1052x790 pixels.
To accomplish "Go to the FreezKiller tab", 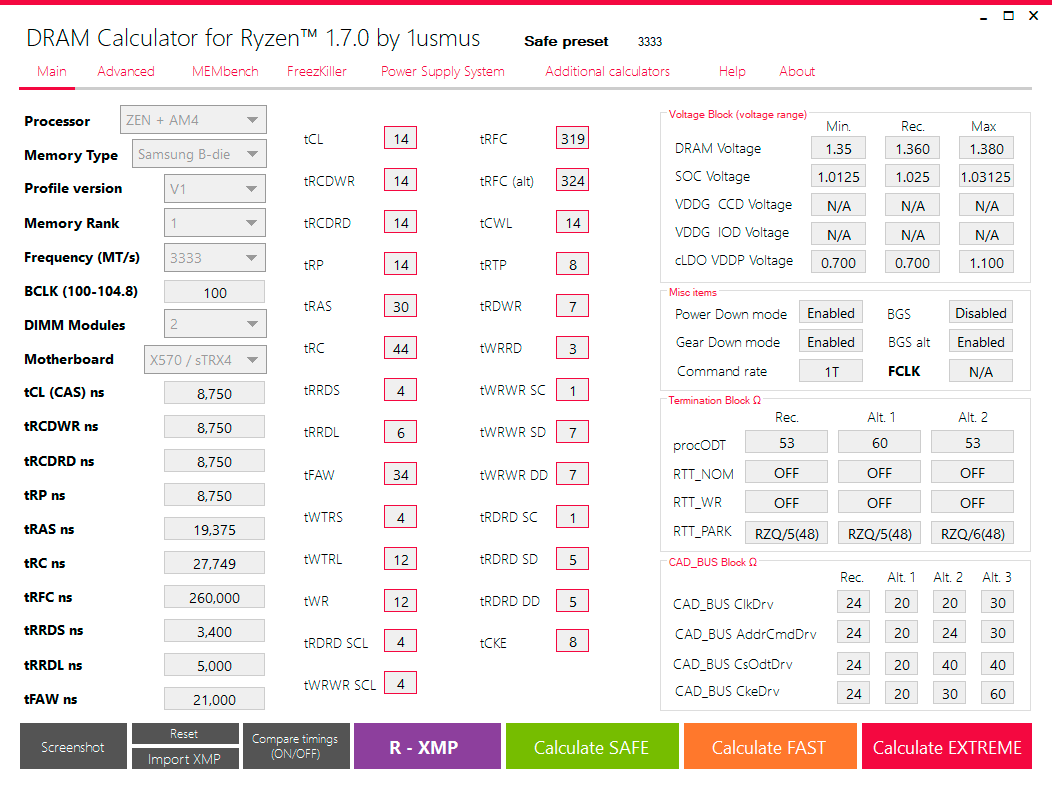I will pyautogui.click(x=317, y=71).
